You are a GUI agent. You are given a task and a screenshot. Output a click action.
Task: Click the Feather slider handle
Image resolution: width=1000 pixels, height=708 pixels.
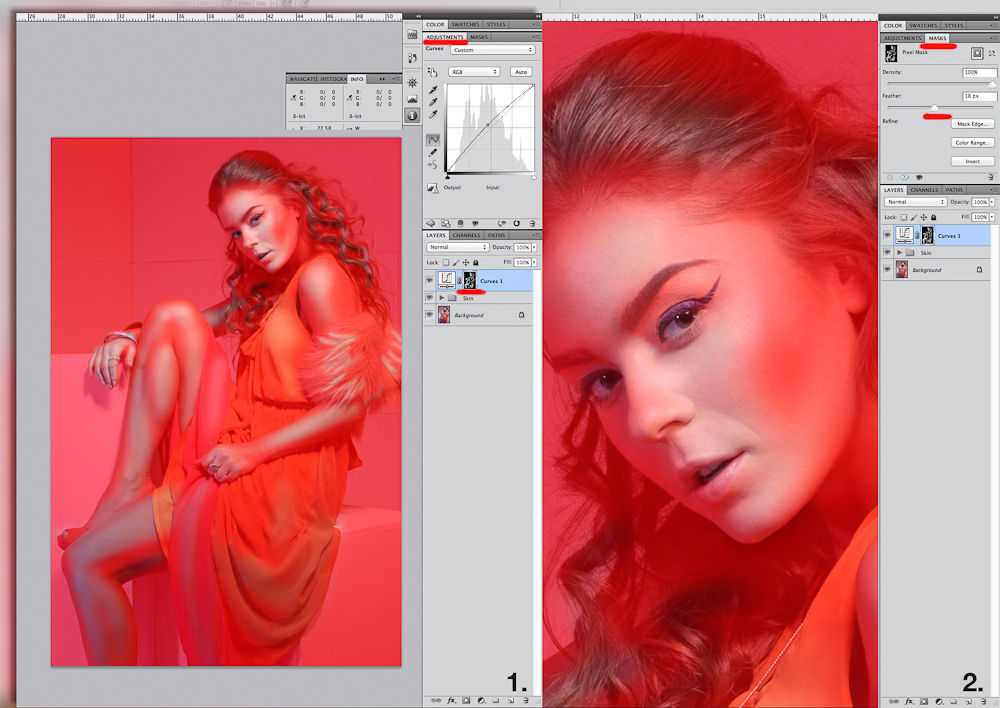[x=935, y=108]
